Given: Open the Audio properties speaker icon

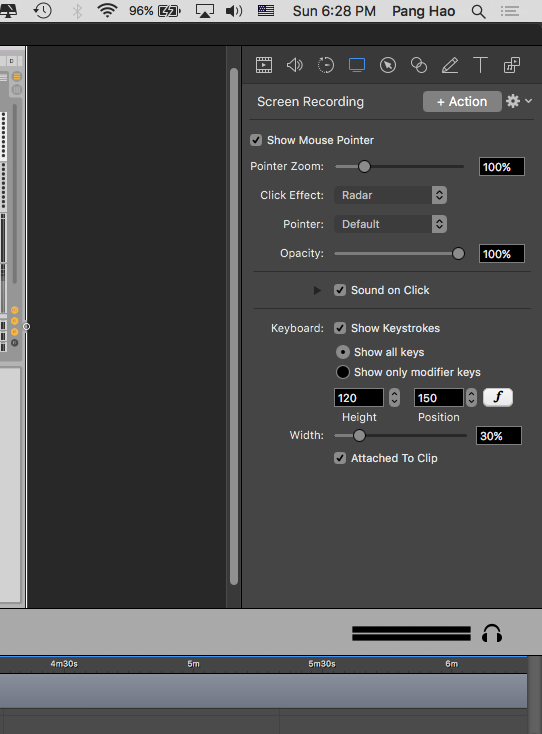Looking at the screenshot, I should [x=294, y=65].
